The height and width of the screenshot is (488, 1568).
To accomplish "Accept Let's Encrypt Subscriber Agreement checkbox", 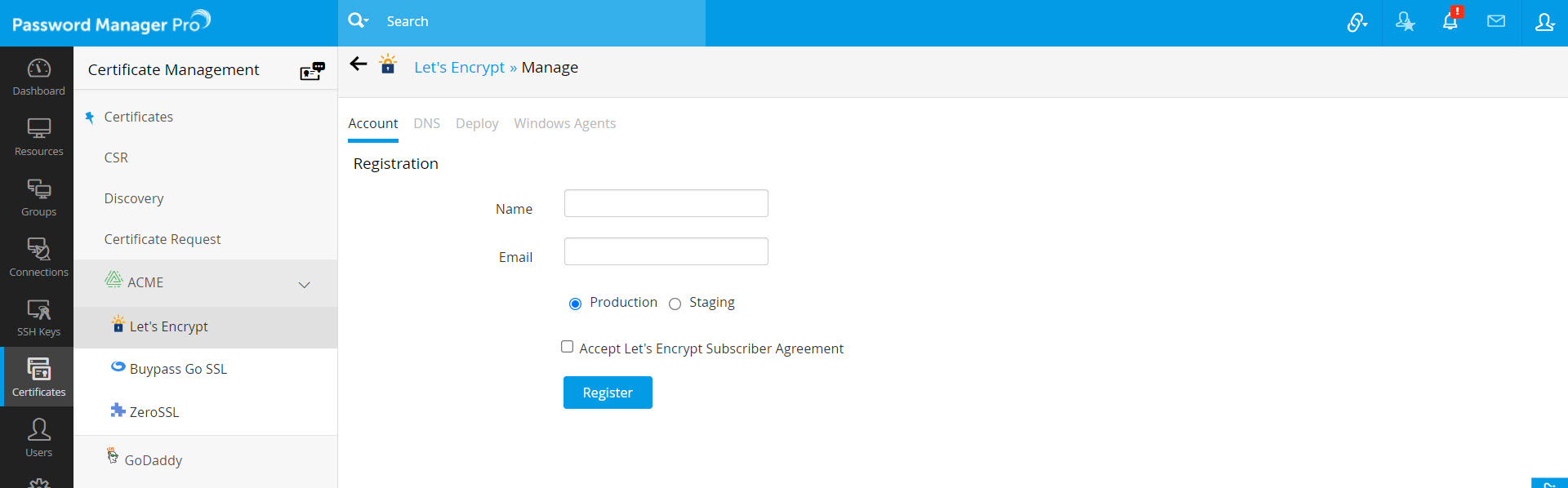I will coord(568,347).
